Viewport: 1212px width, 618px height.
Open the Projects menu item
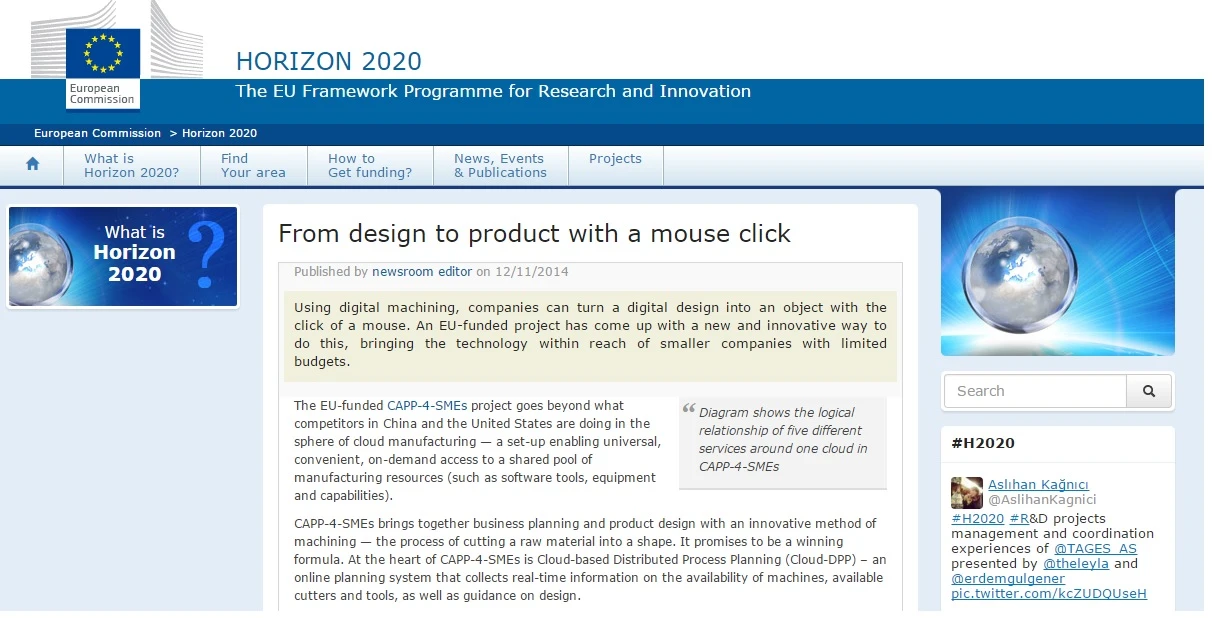615,158
